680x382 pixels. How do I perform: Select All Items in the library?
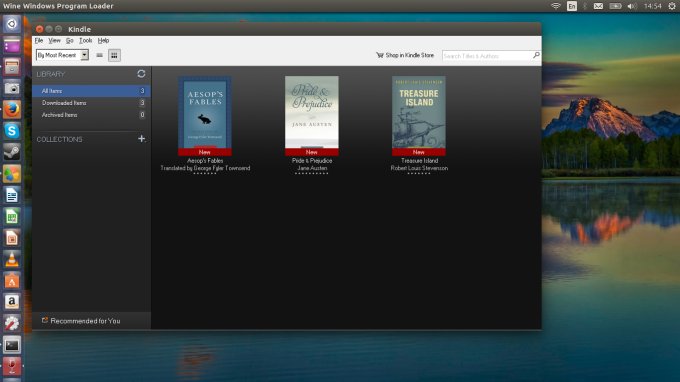pyautogui.click(x=91, y=91)
